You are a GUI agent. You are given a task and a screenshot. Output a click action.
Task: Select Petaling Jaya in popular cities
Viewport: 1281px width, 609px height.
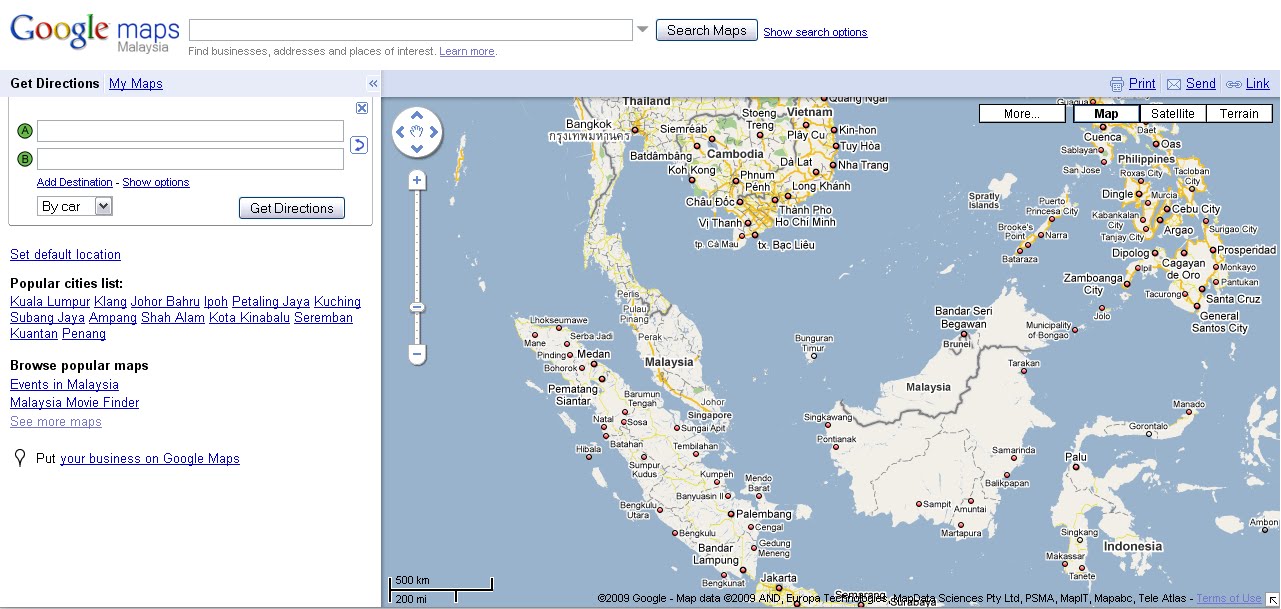point(271,302)
